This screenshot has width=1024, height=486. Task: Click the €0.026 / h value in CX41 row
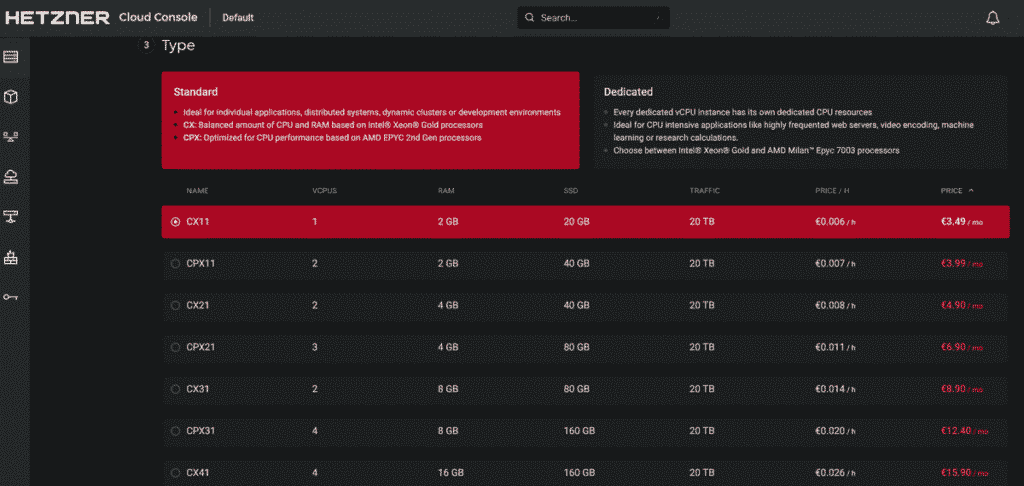pos(835,473)
